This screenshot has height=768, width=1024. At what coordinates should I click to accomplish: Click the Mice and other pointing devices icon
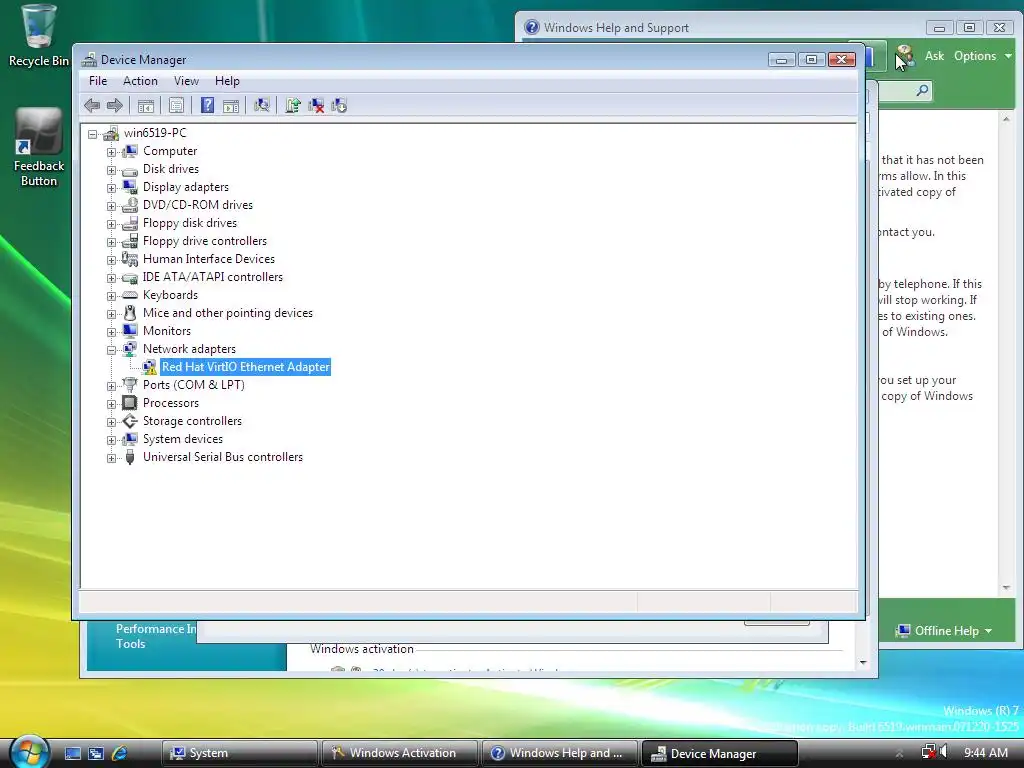tap(130, 313)
